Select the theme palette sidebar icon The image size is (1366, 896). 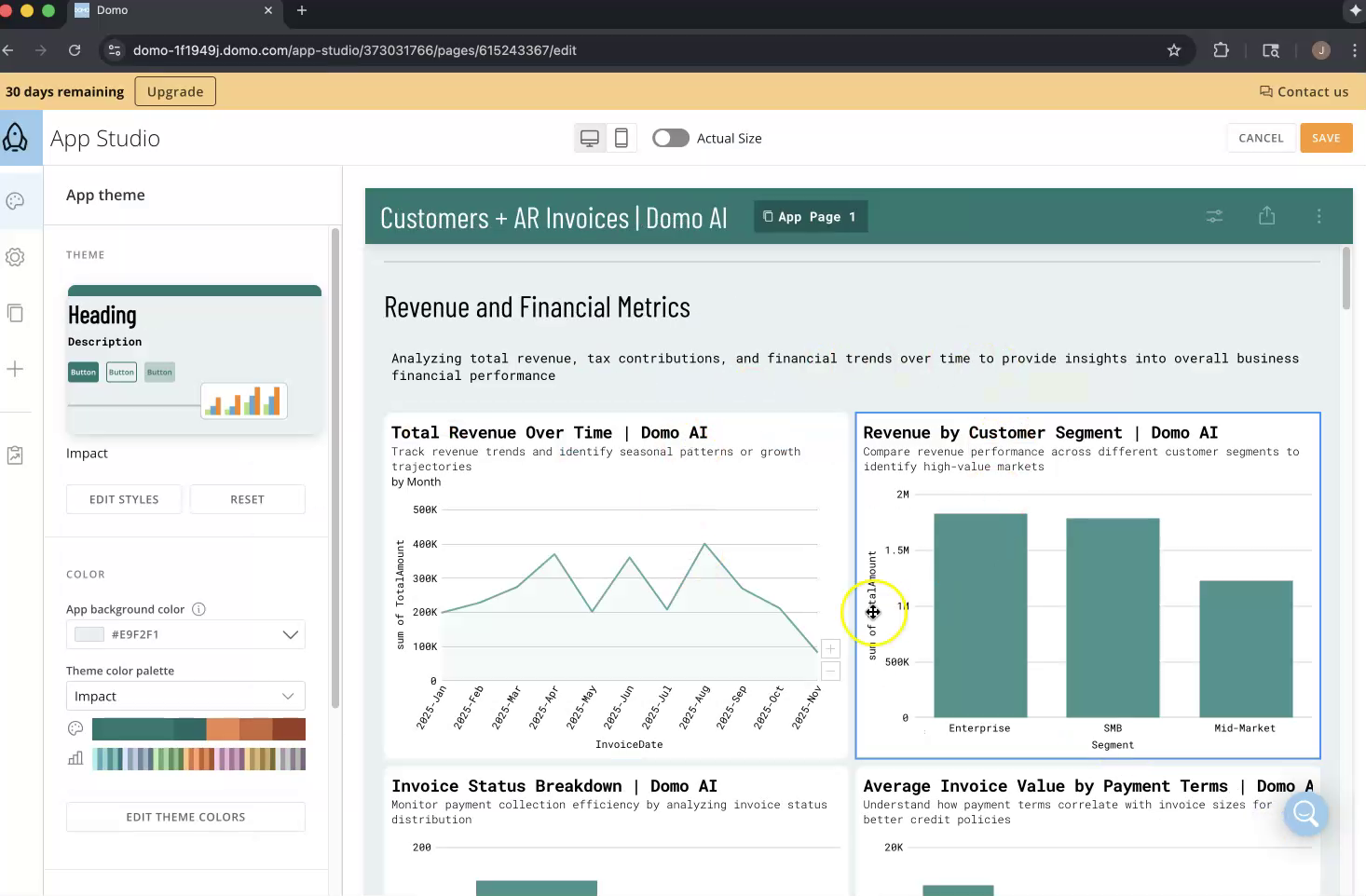click(15, 201)
